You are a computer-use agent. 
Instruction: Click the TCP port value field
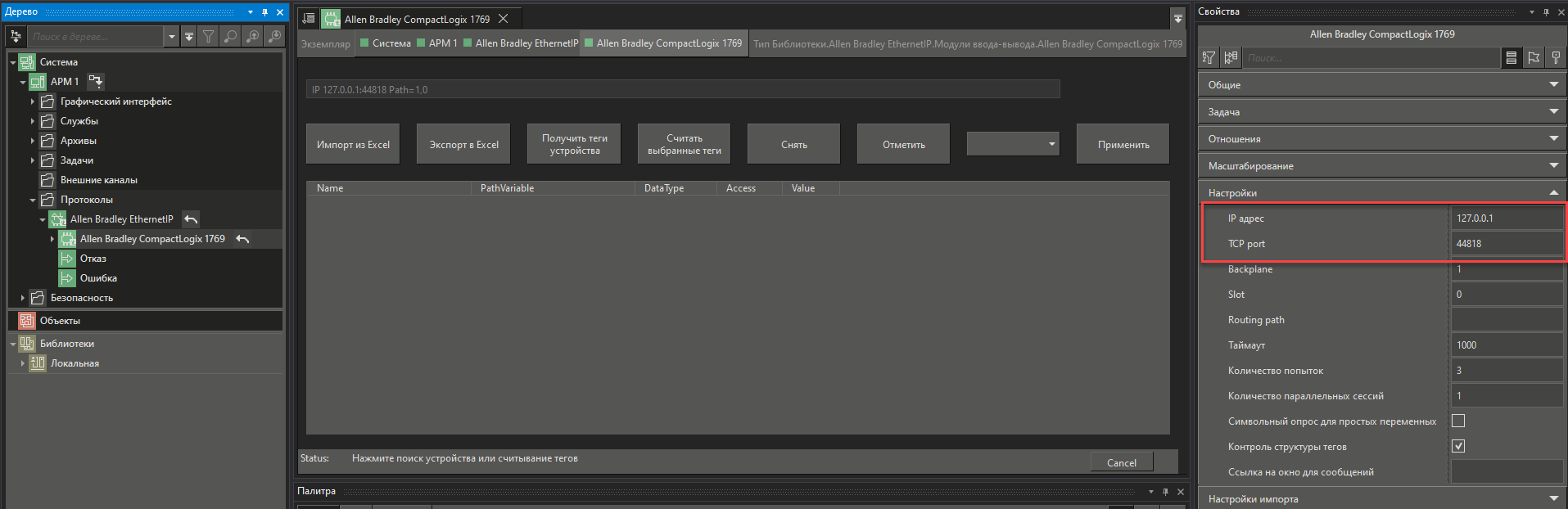pyautogui.click(x=1507, y=243)
